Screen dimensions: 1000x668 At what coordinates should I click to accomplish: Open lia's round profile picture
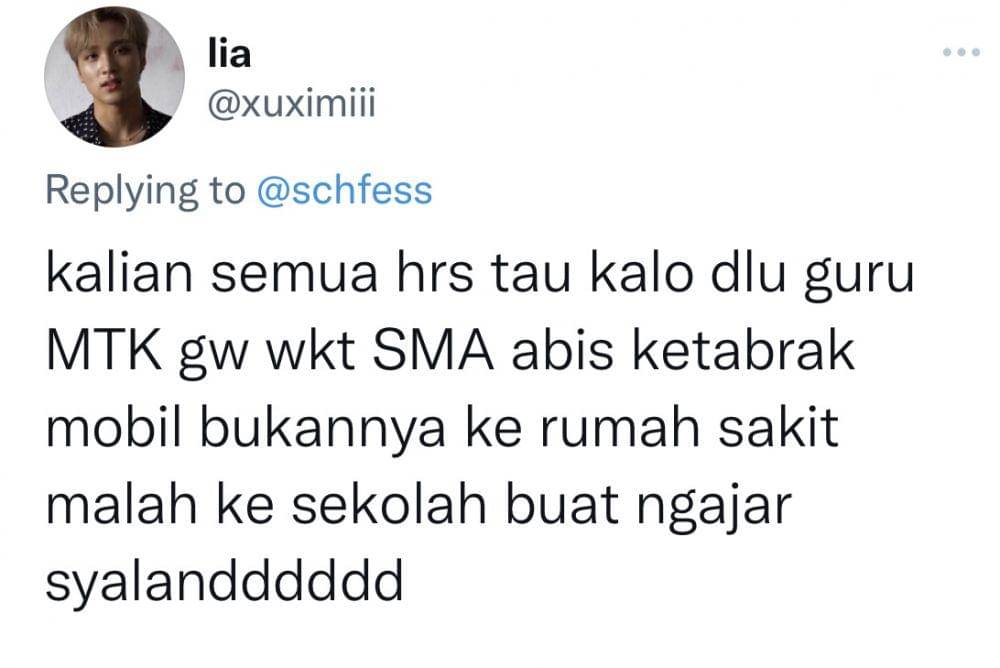pos(114,77)
